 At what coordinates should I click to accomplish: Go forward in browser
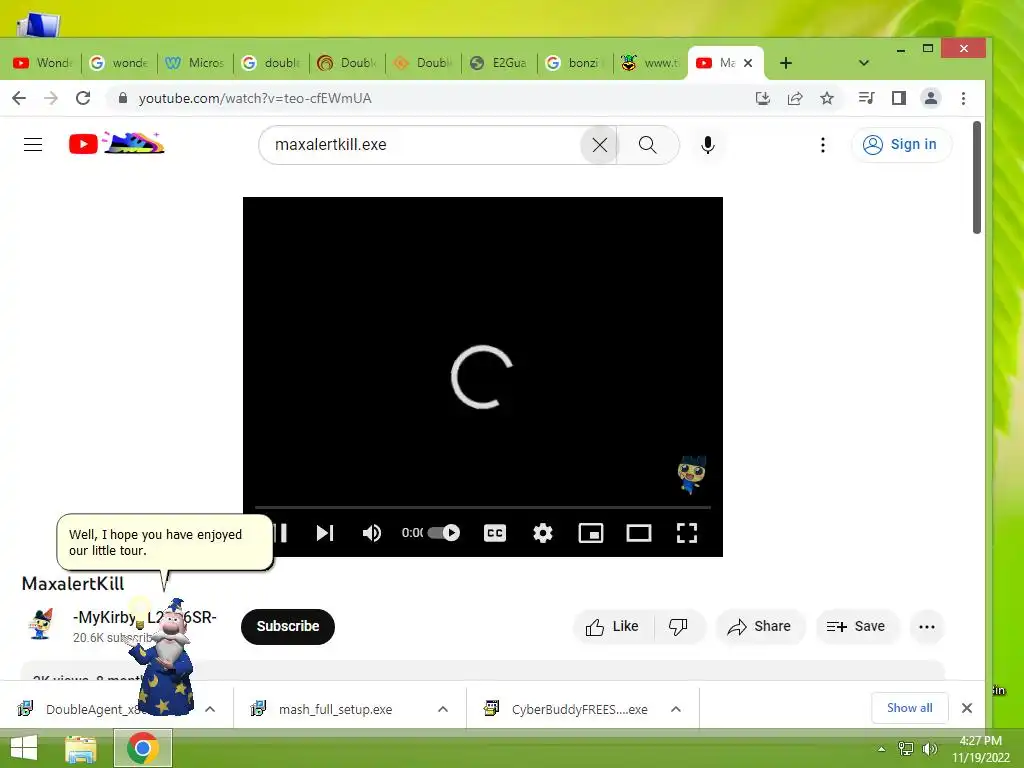point(51,98)
